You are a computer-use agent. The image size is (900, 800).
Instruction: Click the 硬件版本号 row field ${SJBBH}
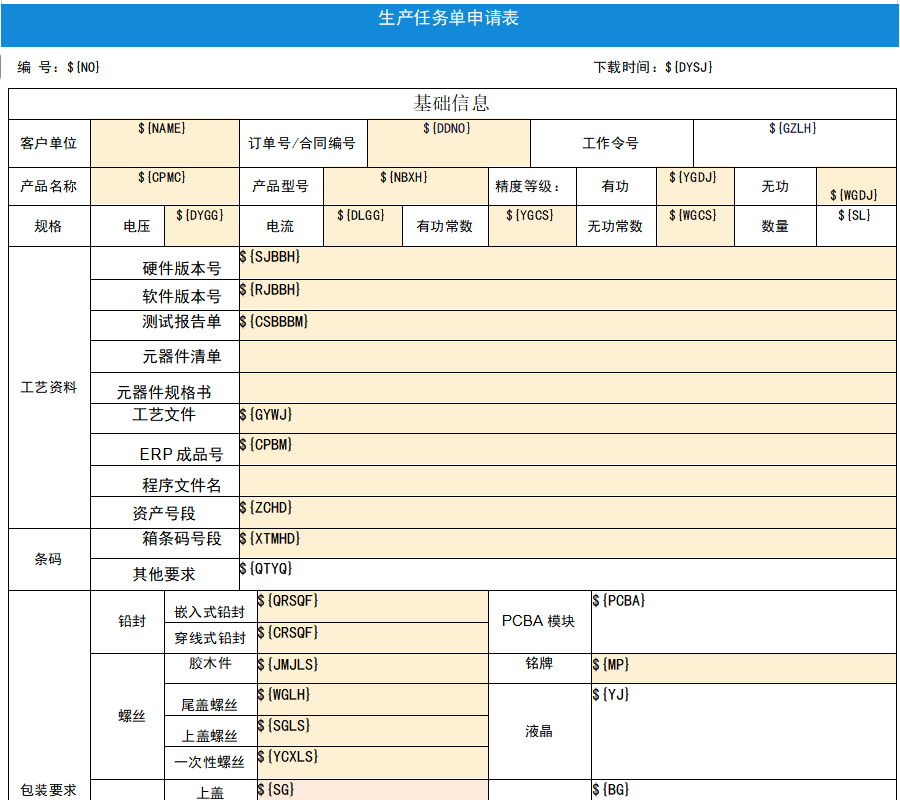click(567, 263)
